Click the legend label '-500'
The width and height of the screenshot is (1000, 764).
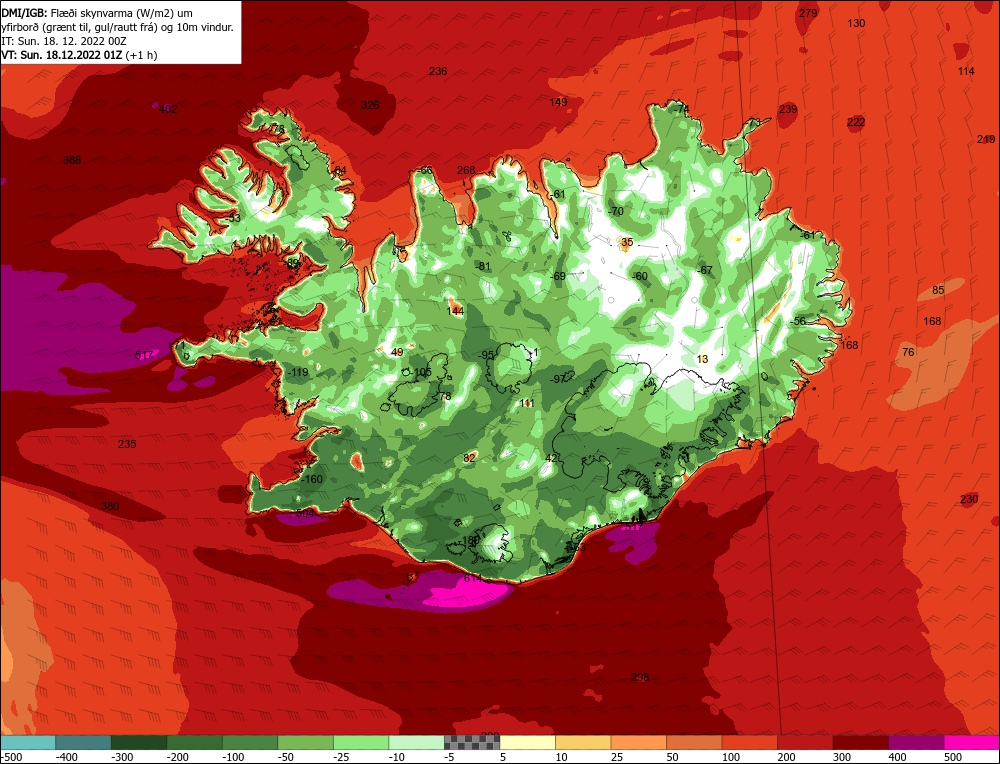[x=12, y=757]
